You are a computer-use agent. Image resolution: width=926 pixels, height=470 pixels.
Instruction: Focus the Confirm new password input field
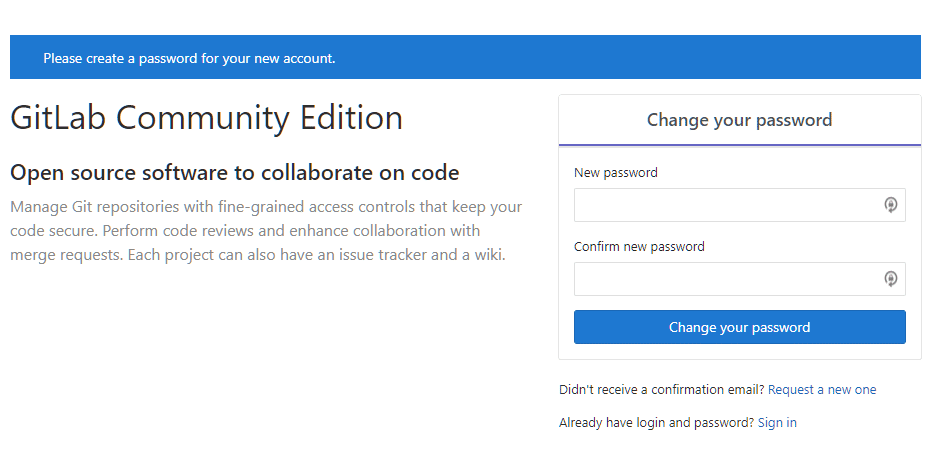point(739,279)
